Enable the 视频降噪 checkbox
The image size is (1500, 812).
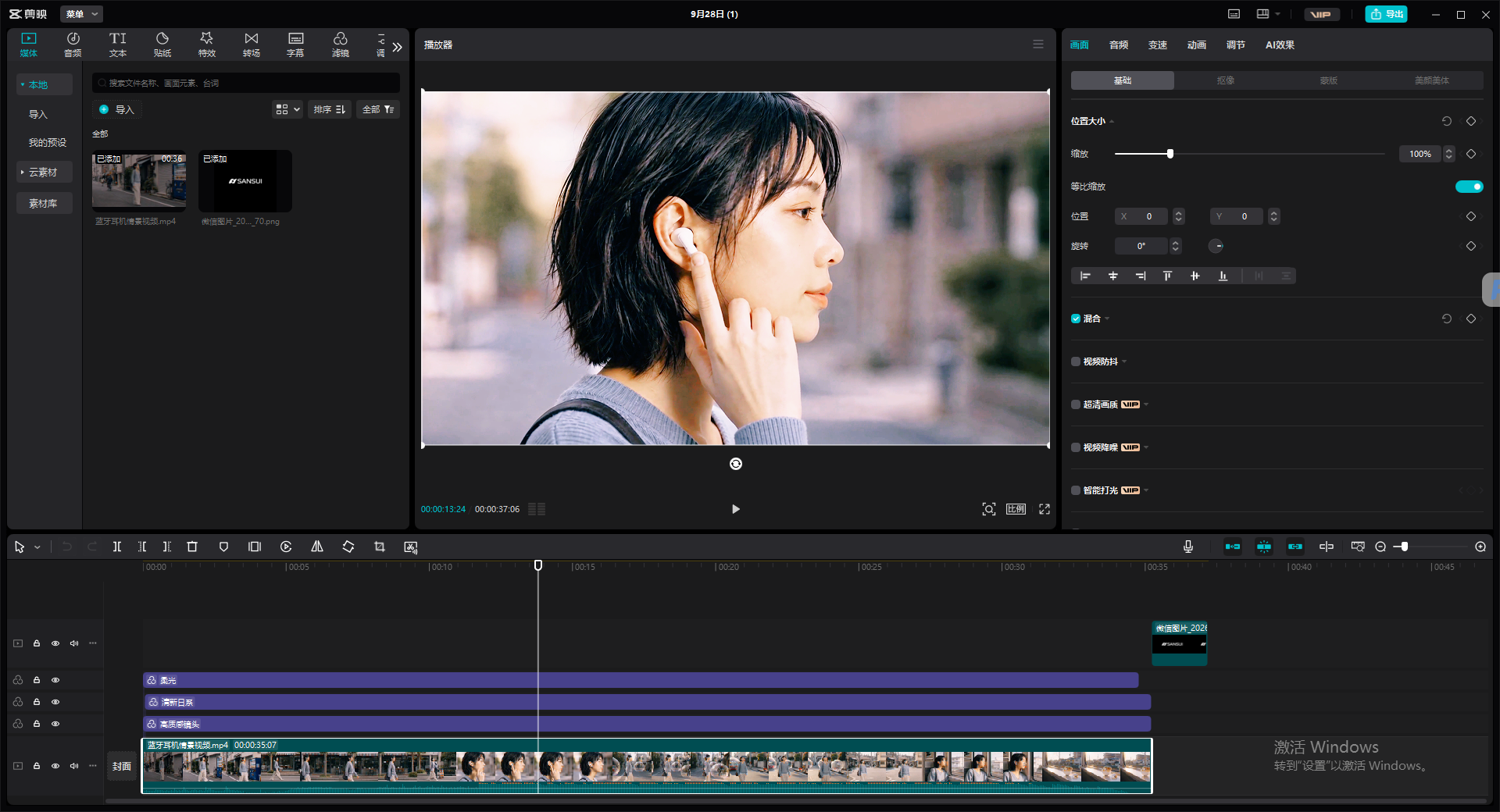(x=1076, y=447)
